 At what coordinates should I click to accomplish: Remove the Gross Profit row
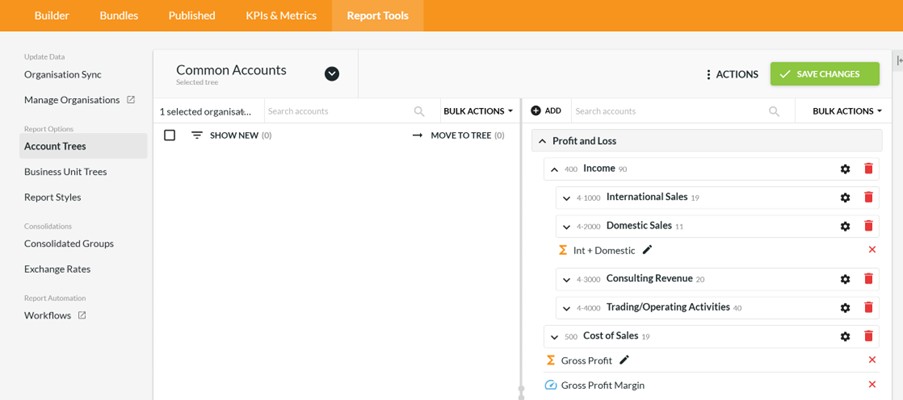pos(872,360)
